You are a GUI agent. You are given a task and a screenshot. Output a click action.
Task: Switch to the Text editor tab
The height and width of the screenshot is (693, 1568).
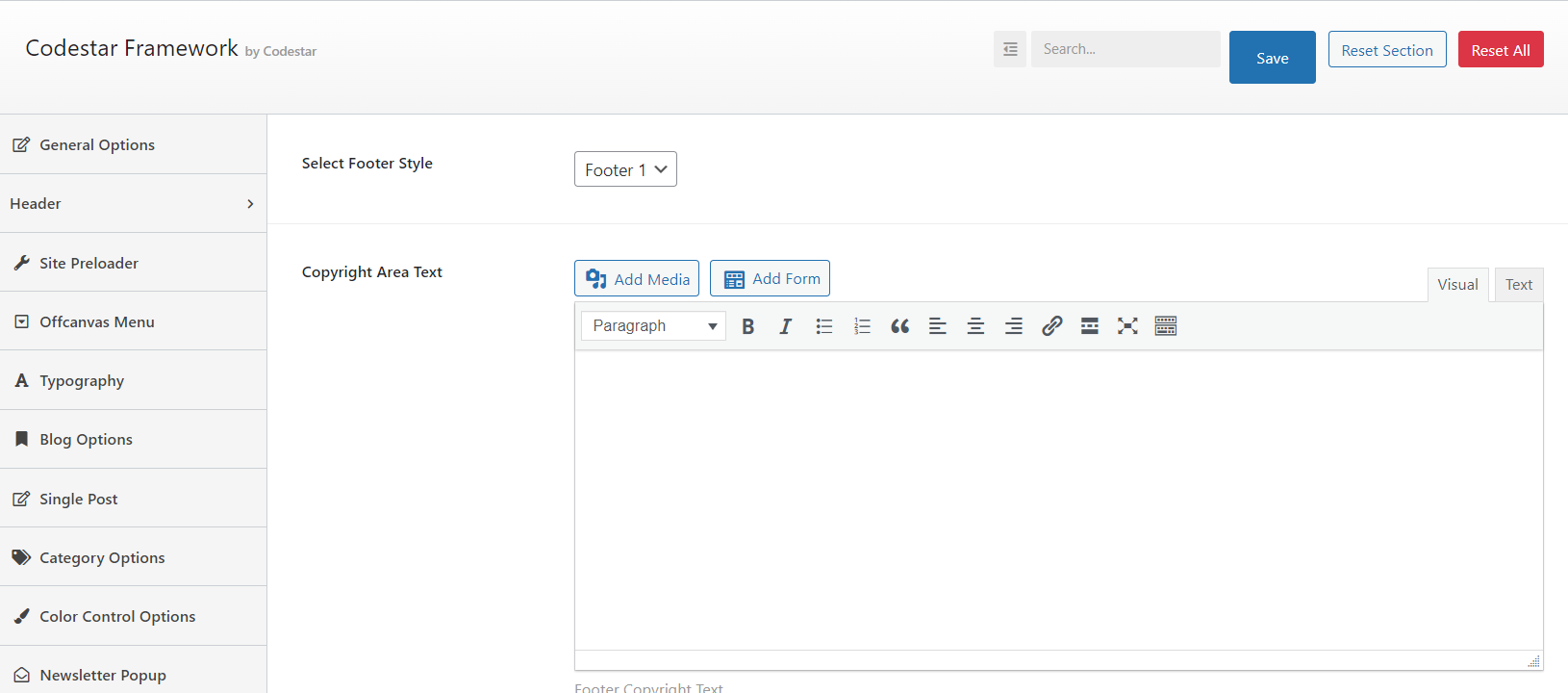point(1518,285)
